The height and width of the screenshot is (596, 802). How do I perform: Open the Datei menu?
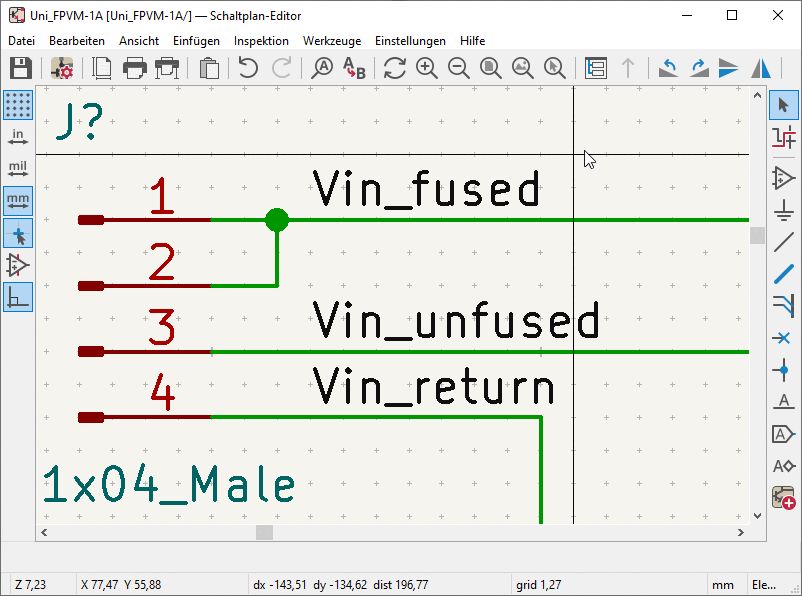tap(21, 40)
